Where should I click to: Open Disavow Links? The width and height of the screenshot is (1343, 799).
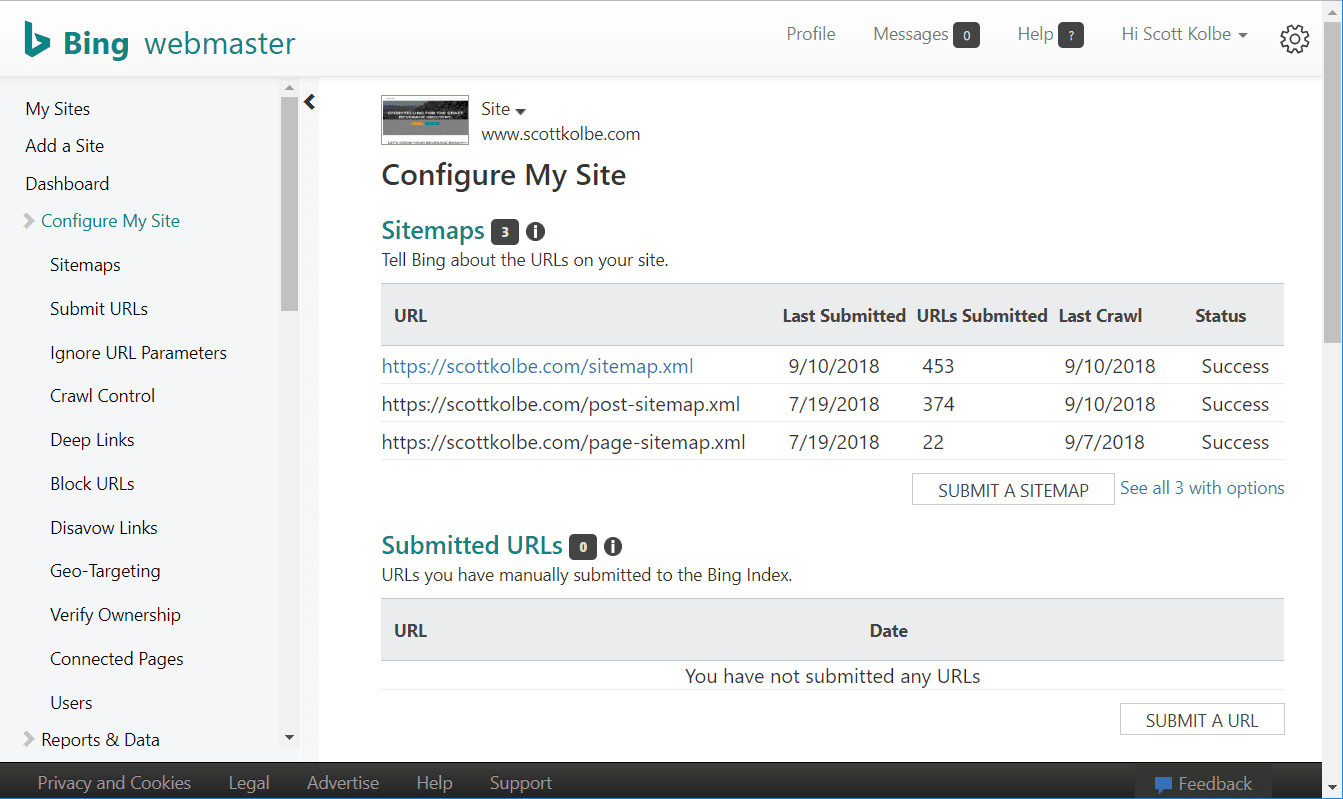[x=104, y=528]
